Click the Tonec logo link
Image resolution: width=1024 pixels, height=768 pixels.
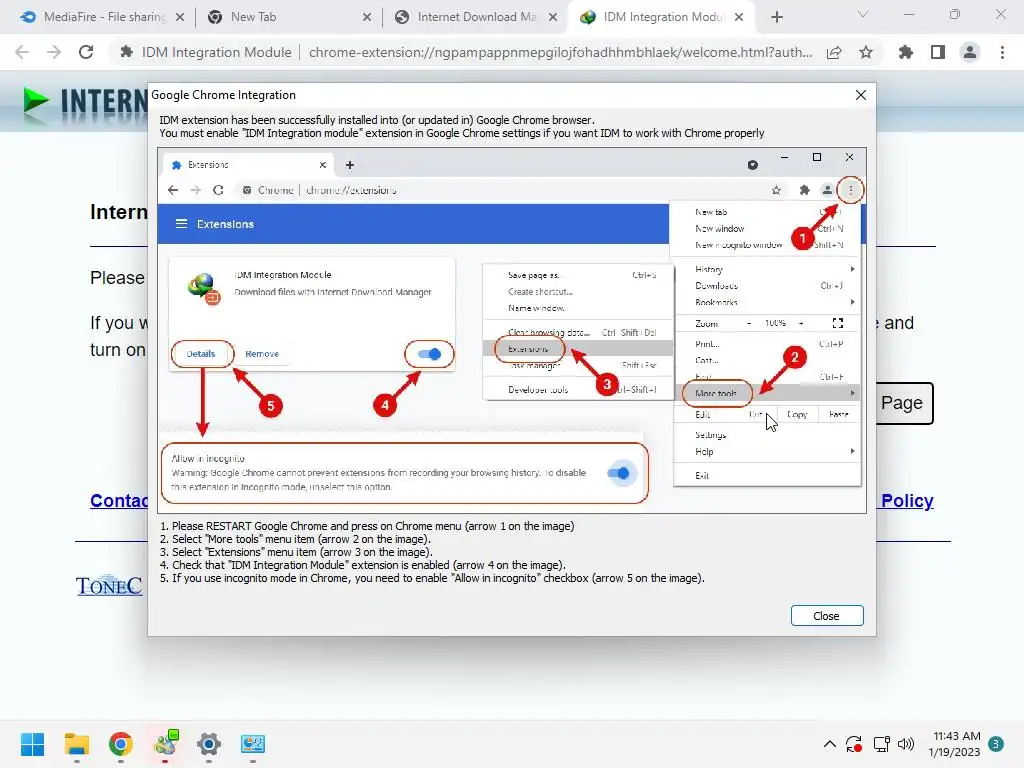[109, 586]
